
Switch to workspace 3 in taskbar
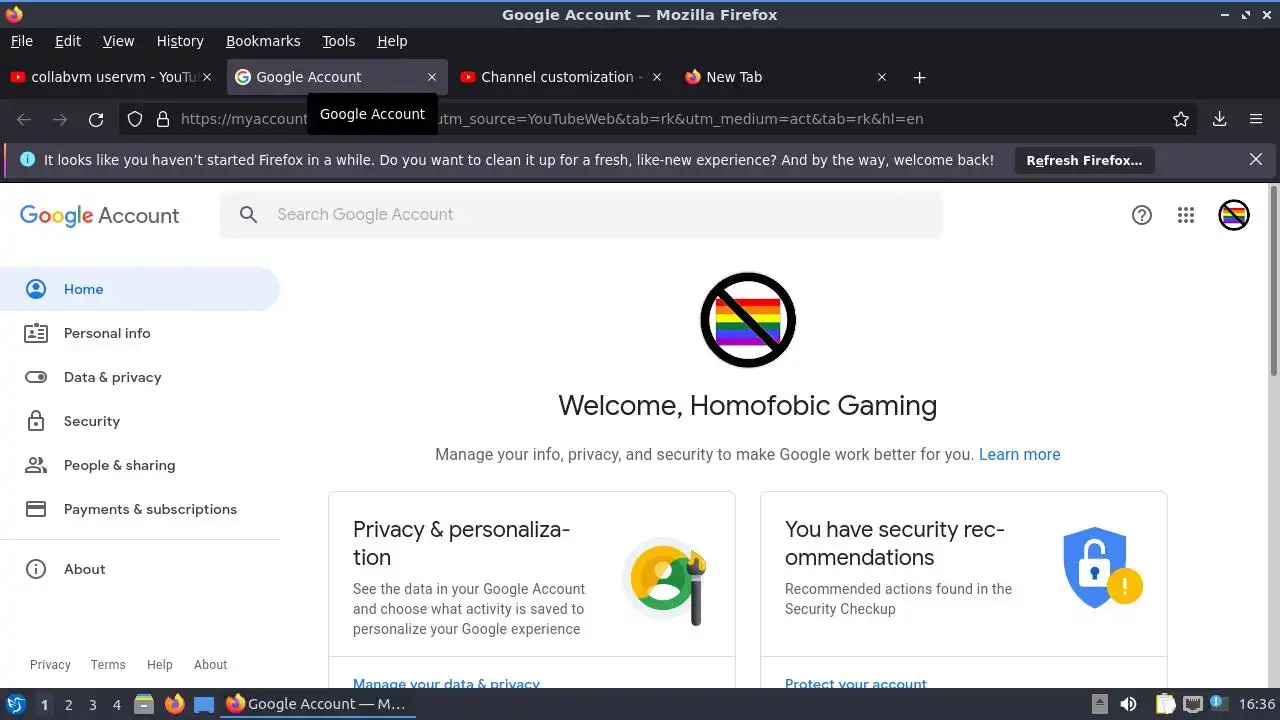[x=92, y=705]
